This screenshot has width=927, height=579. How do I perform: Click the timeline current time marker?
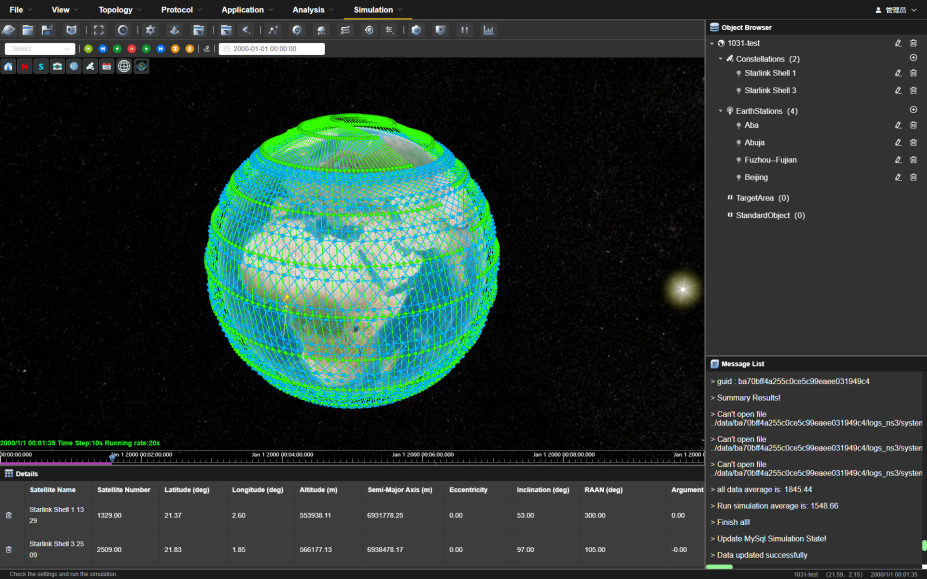[x=112, y=458]
